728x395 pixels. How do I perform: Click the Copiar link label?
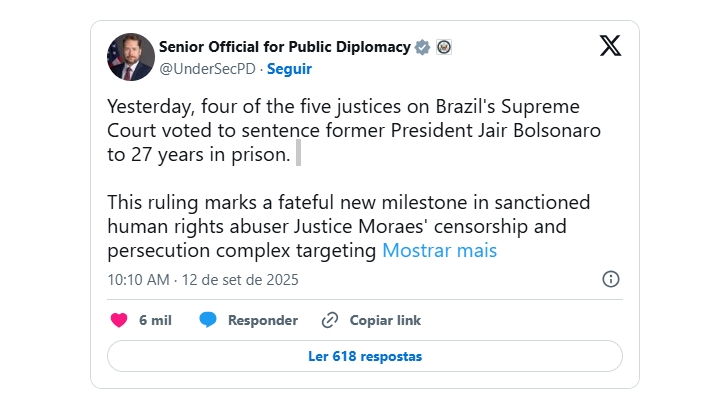(x=385, y=320)
